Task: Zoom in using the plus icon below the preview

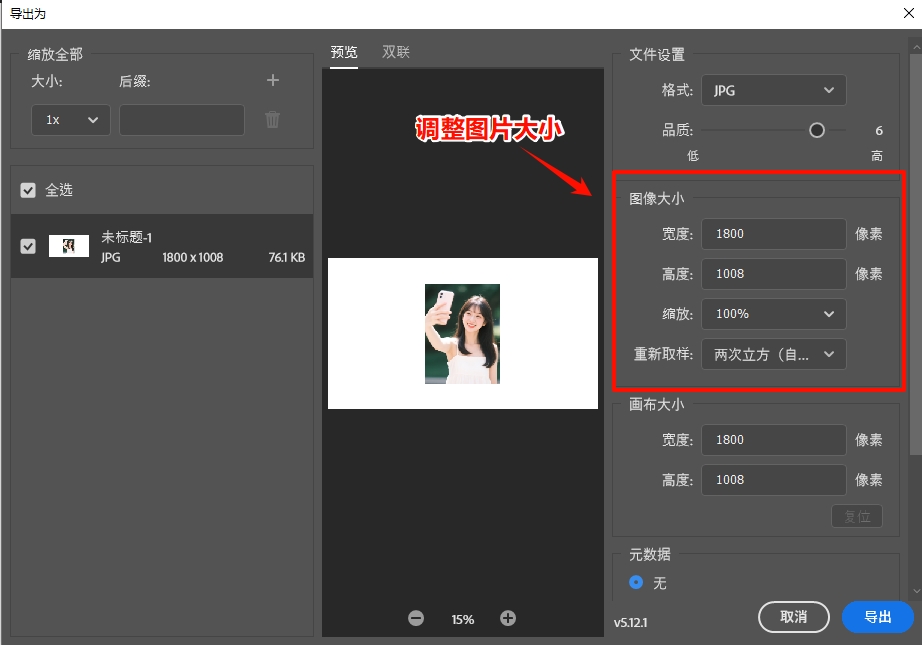Action: tap(507, 618)
